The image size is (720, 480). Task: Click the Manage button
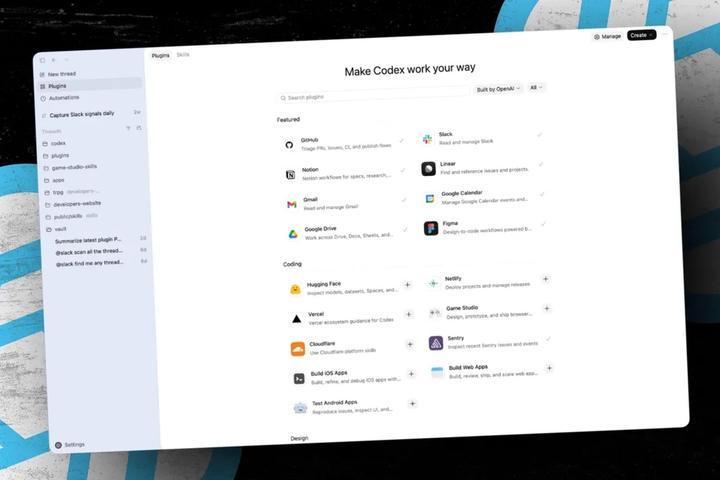(607, 36)
